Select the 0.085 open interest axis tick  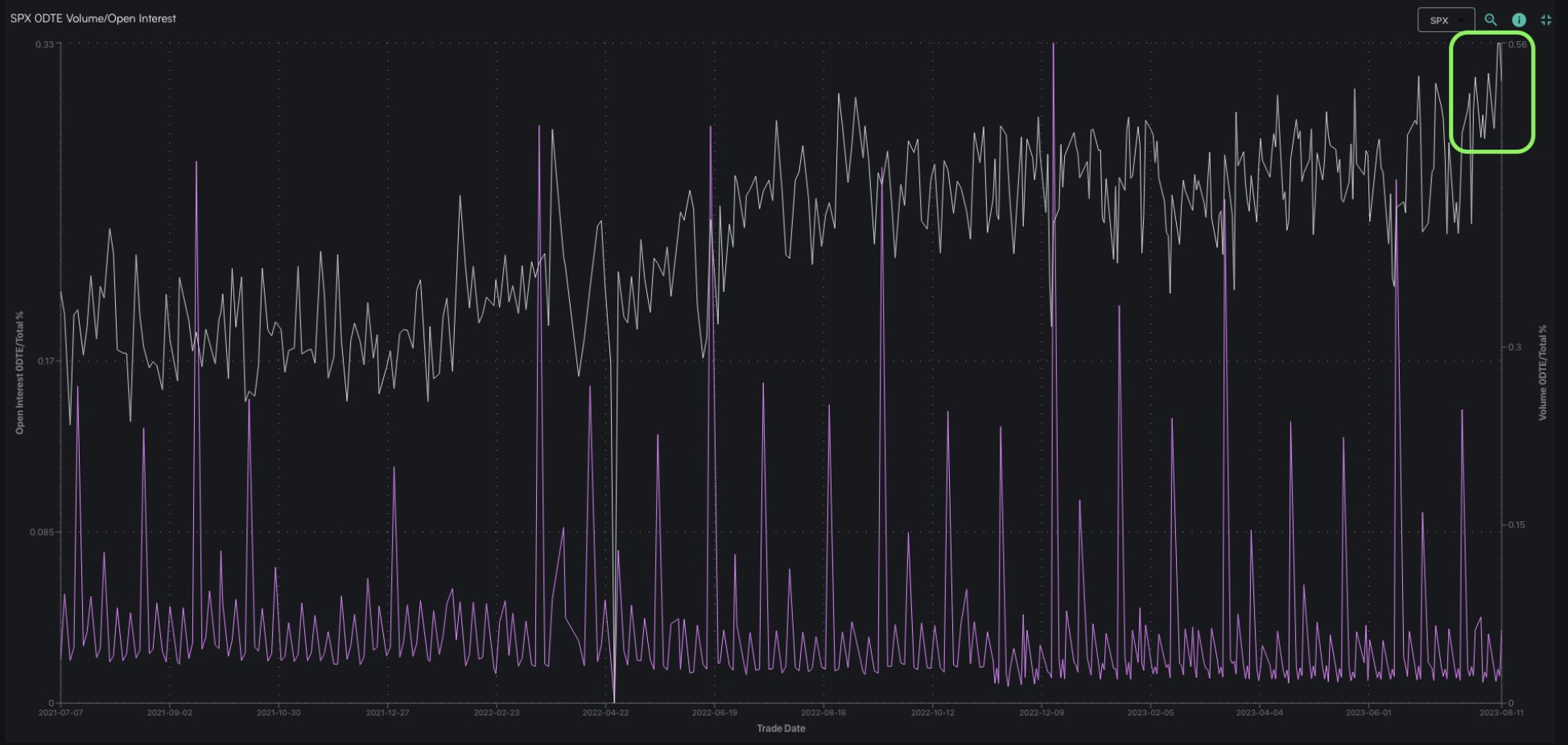tap(42, 532)
